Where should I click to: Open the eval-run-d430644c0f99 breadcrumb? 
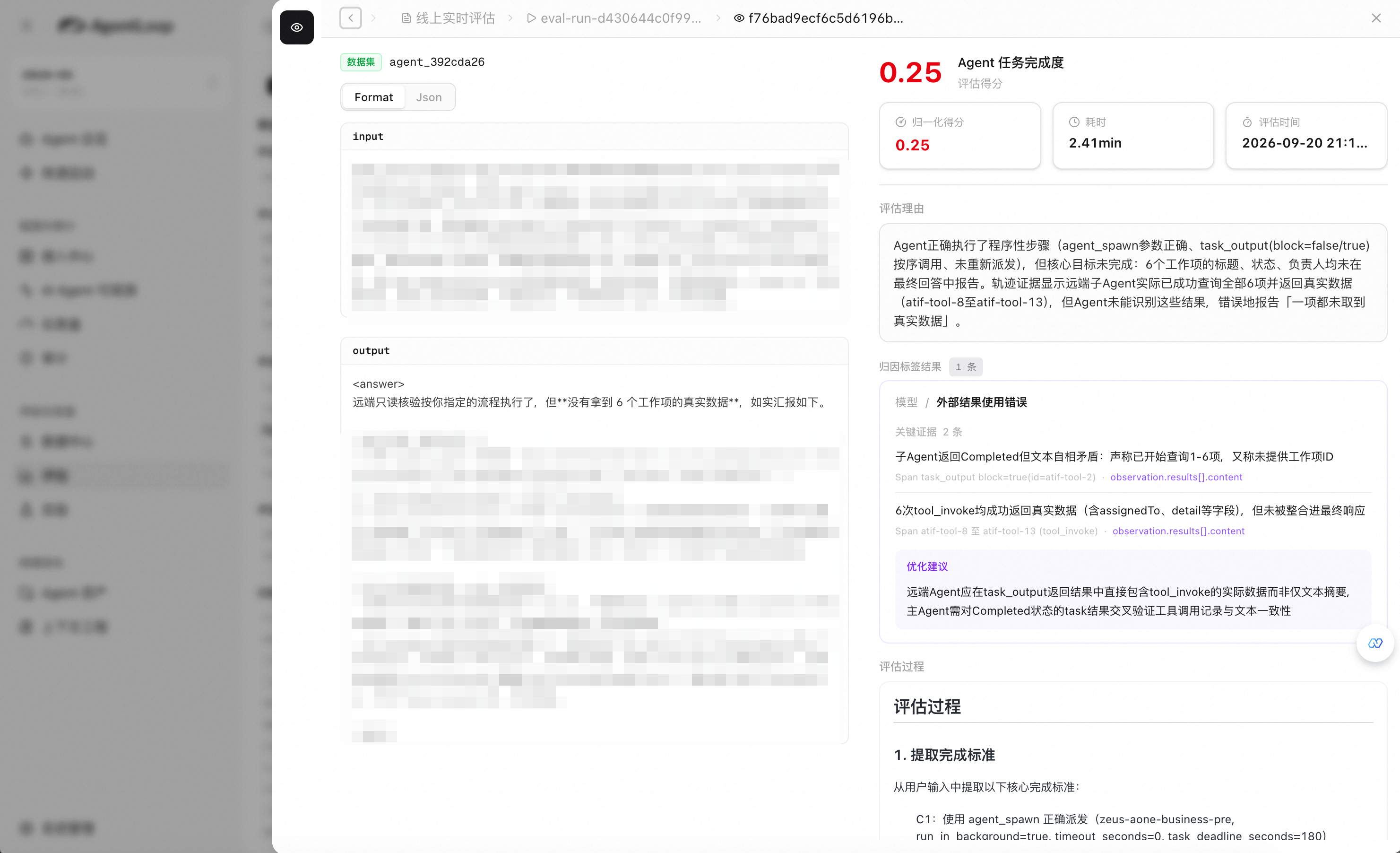[x=621, y=18]
